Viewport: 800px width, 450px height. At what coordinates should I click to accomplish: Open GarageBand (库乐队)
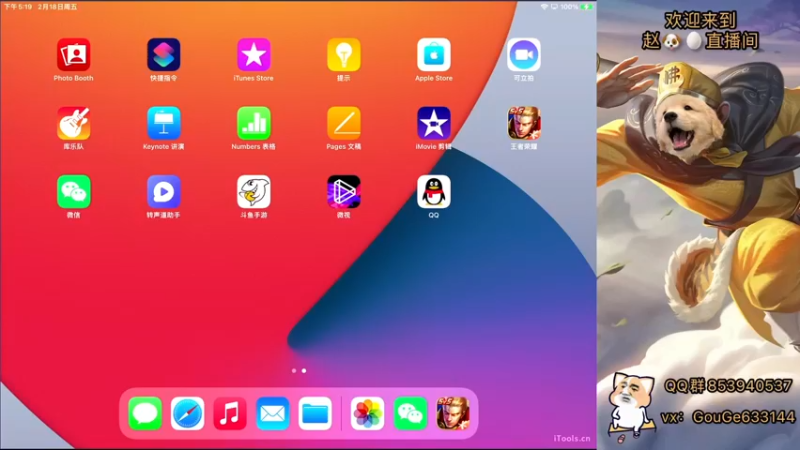point(73,123)
